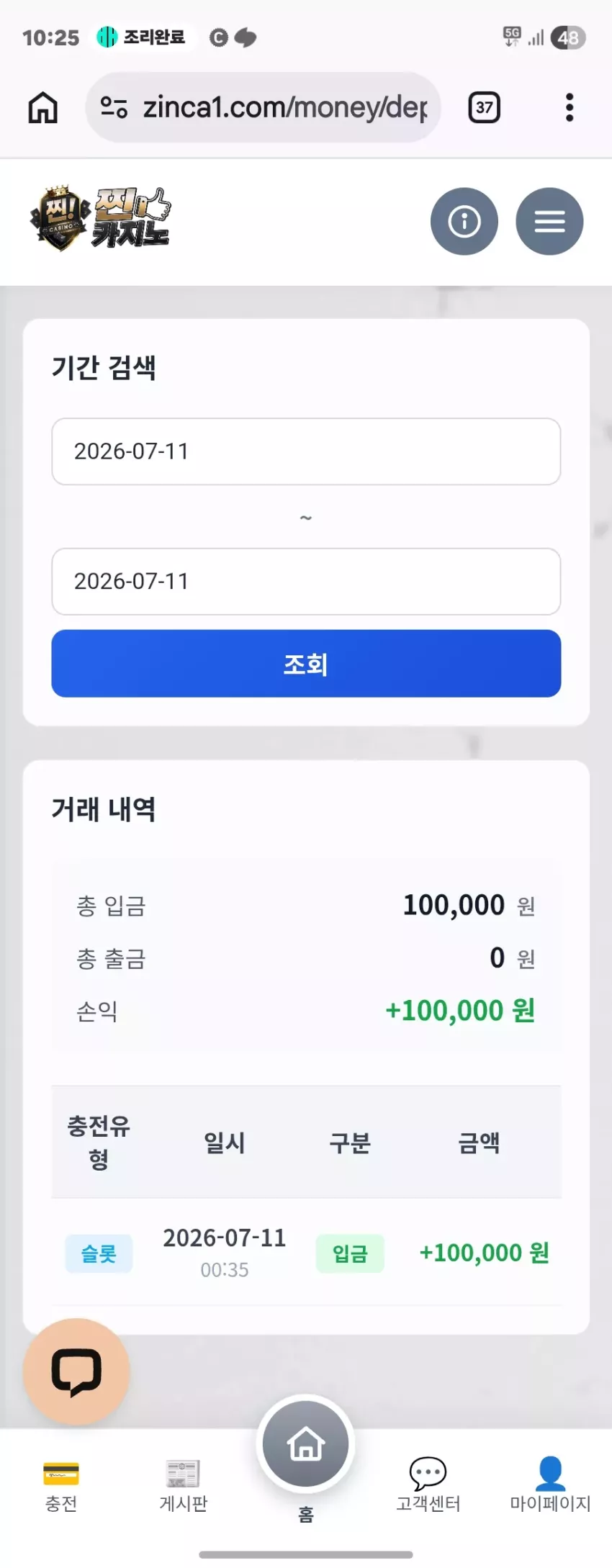This screenshot has height=1568, width=612.
Task: Tap the 슬롯 badge in transaction row
Action: point(99,1254)
